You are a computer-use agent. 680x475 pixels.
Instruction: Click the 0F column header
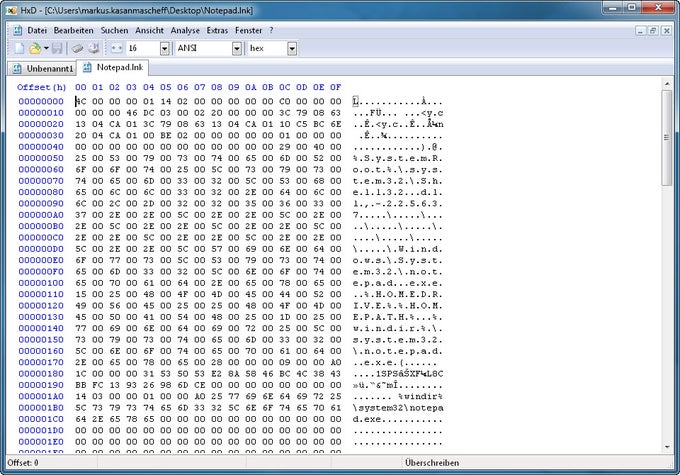coord(335,87)
